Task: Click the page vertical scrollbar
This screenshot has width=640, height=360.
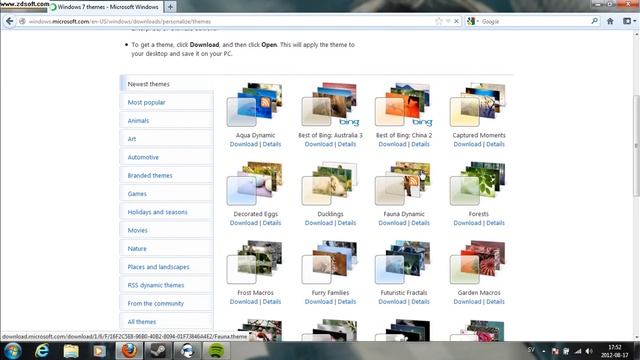Action: [636, 146]
